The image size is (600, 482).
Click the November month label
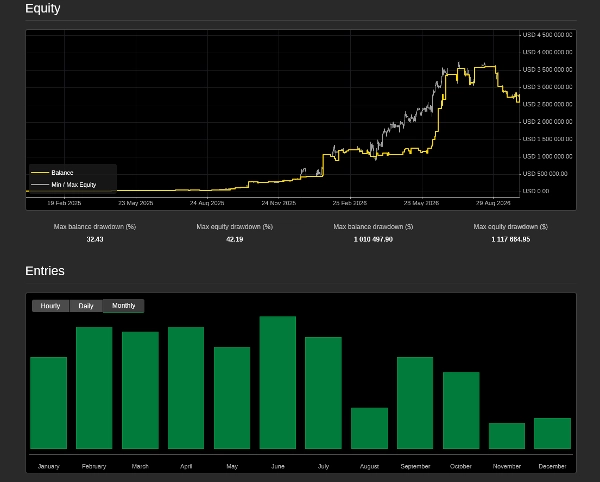507,466
